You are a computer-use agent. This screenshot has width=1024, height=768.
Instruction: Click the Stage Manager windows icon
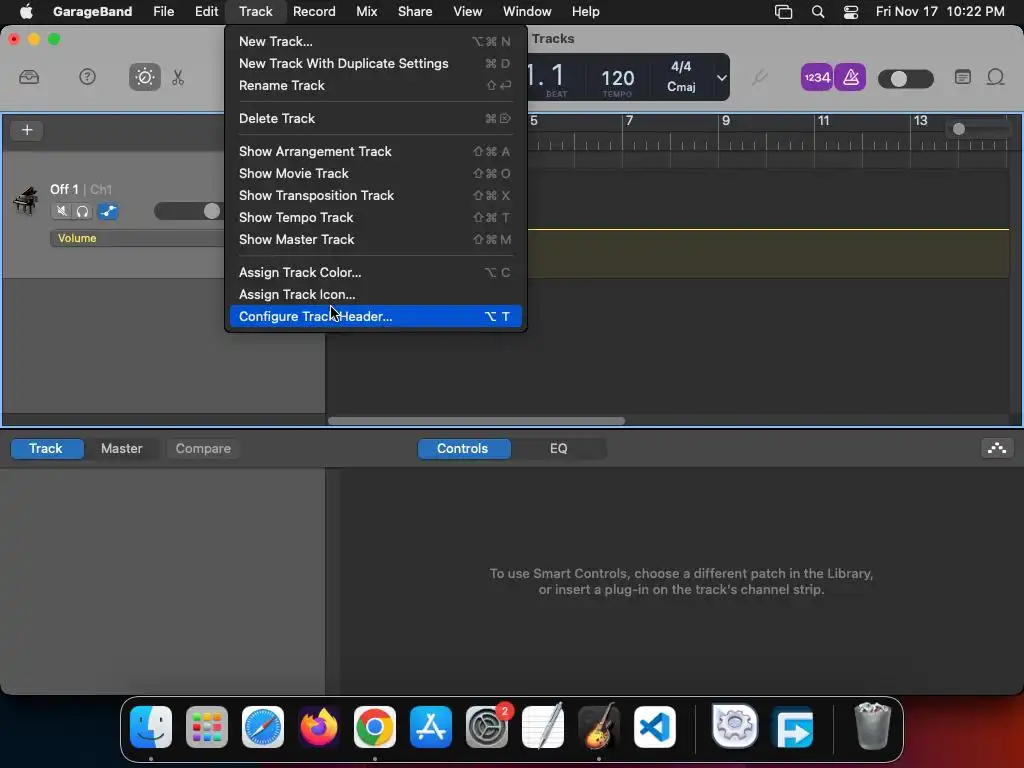(783, 12)
